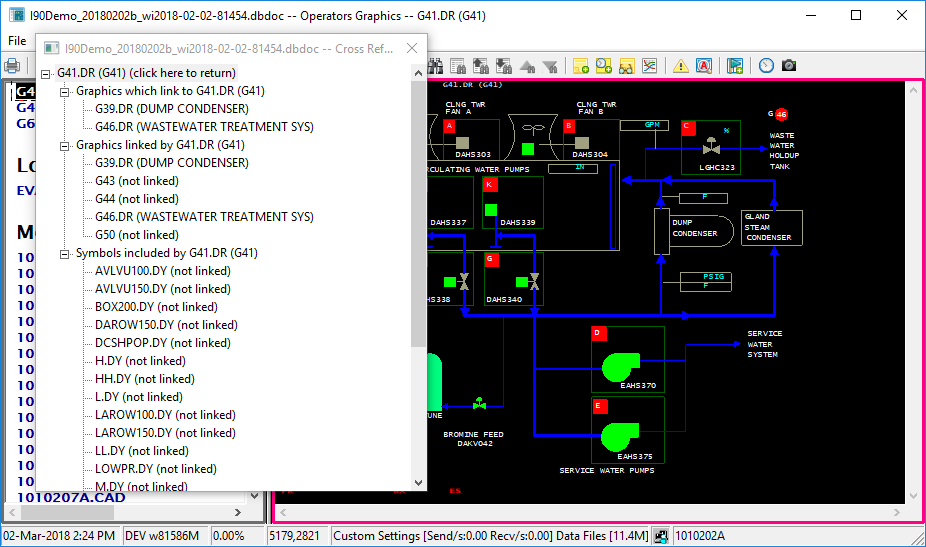The image size is (926, 547).
Task: Click the grayed find previous arrow icon
Action: (527, 66)
